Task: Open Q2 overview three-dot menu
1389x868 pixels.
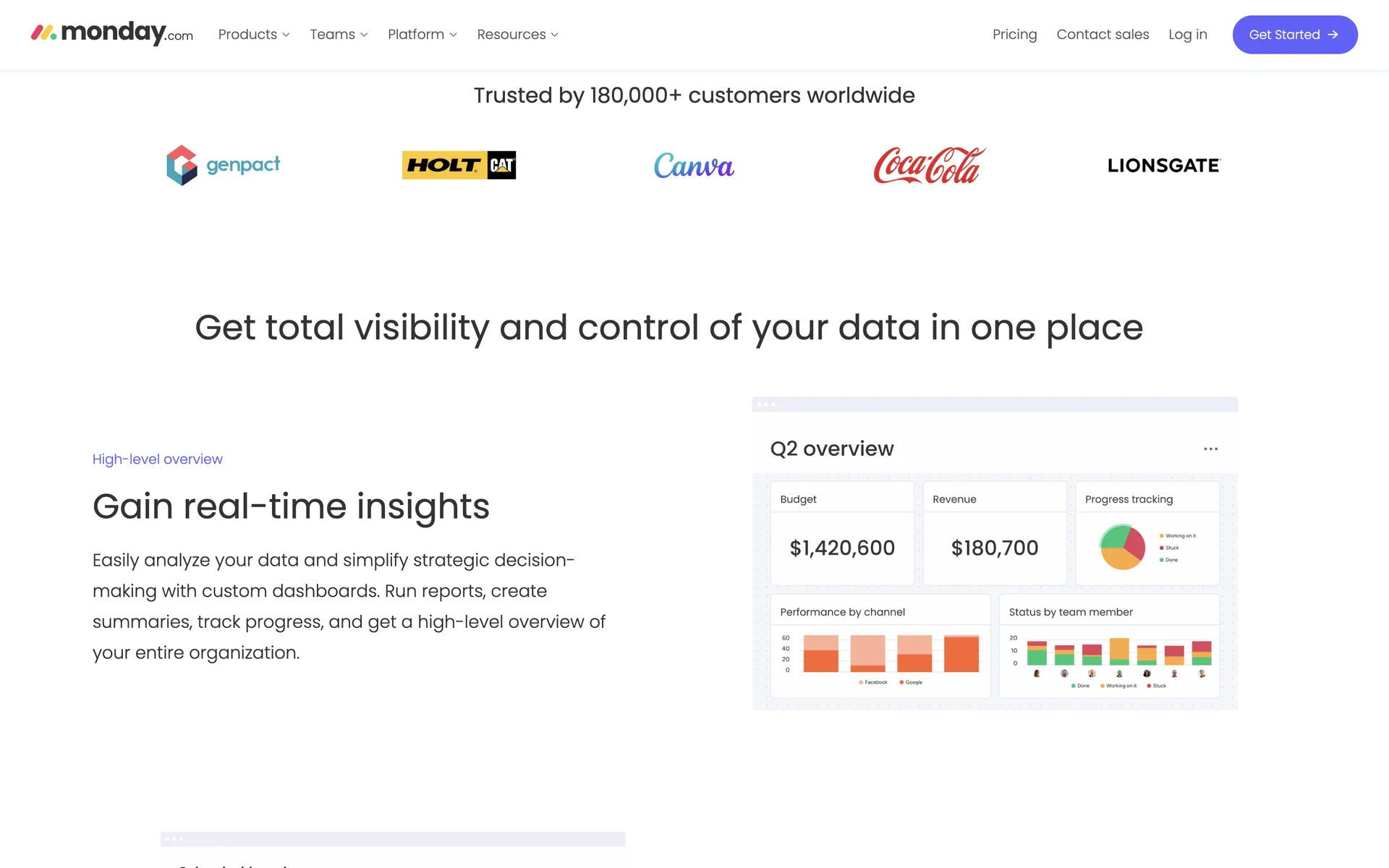Action: click(1210, 449)
